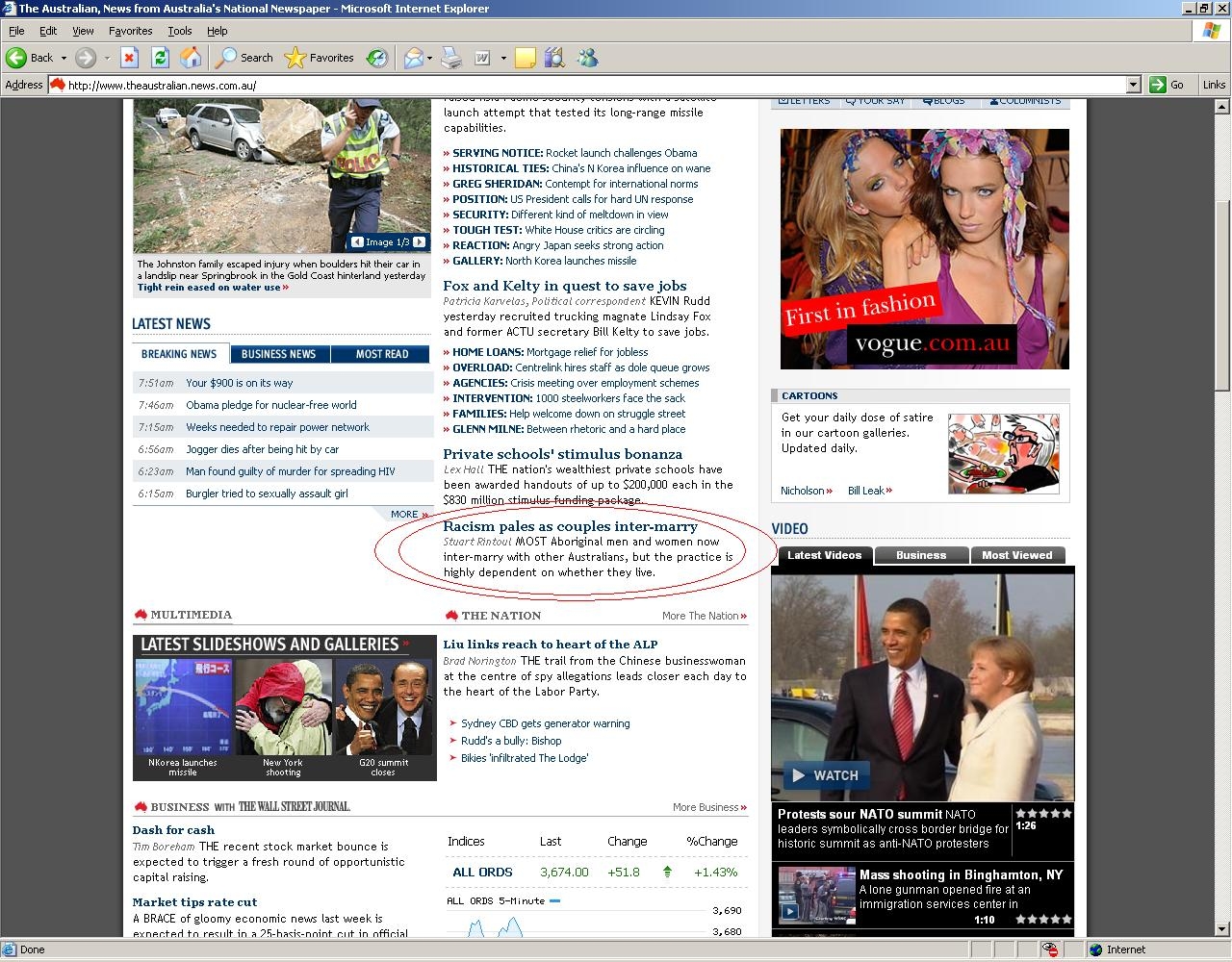The height and width of the screenshot is (962, 1232).
Task: Open the Edit menu in the menu bar
Action: point(48,31)
